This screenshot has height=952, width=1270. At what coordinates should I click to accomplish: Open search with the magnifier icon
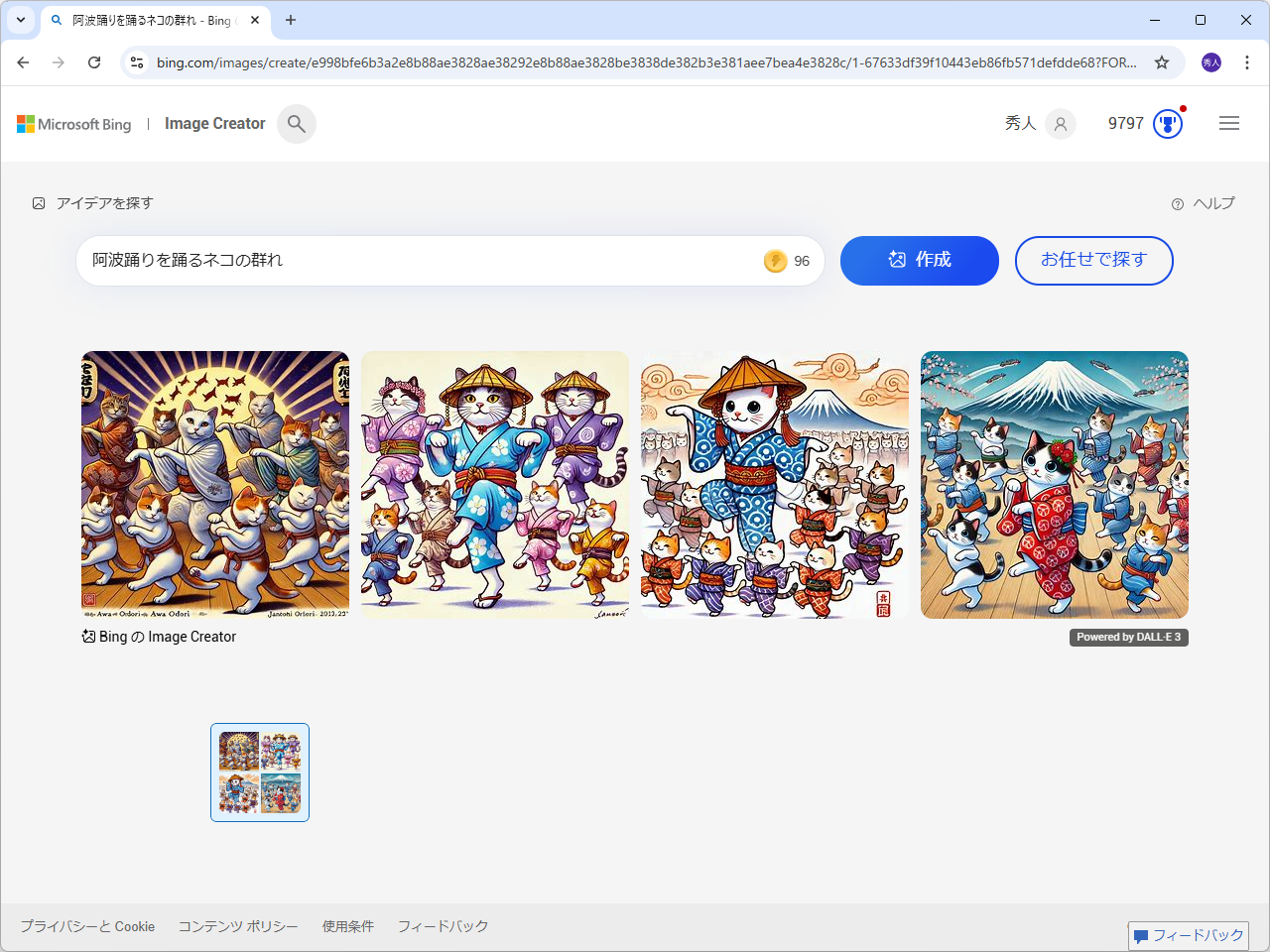[296, 123]
